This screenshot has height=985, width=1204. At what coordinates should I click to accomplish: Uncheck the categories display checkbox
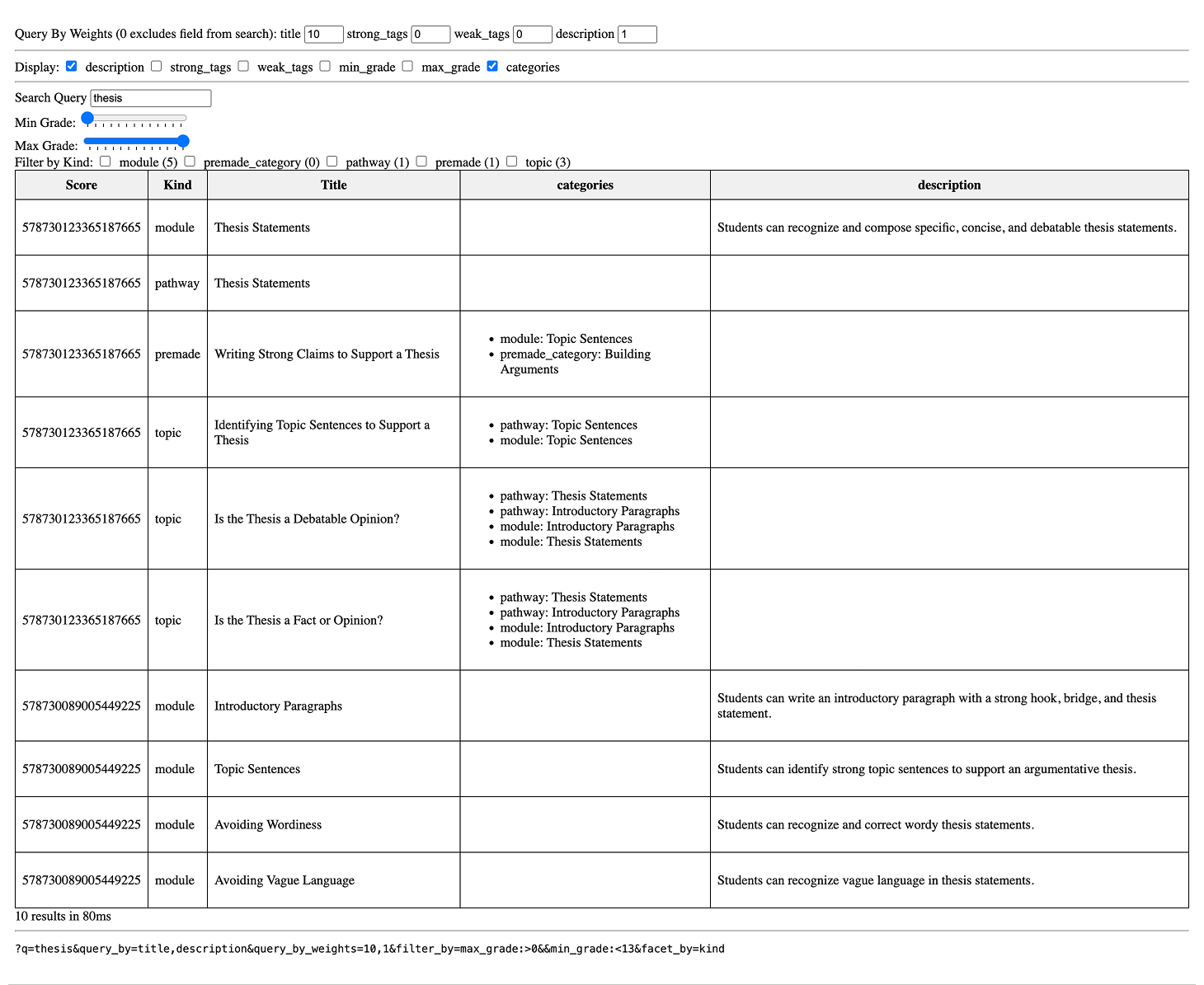(492, 66)
